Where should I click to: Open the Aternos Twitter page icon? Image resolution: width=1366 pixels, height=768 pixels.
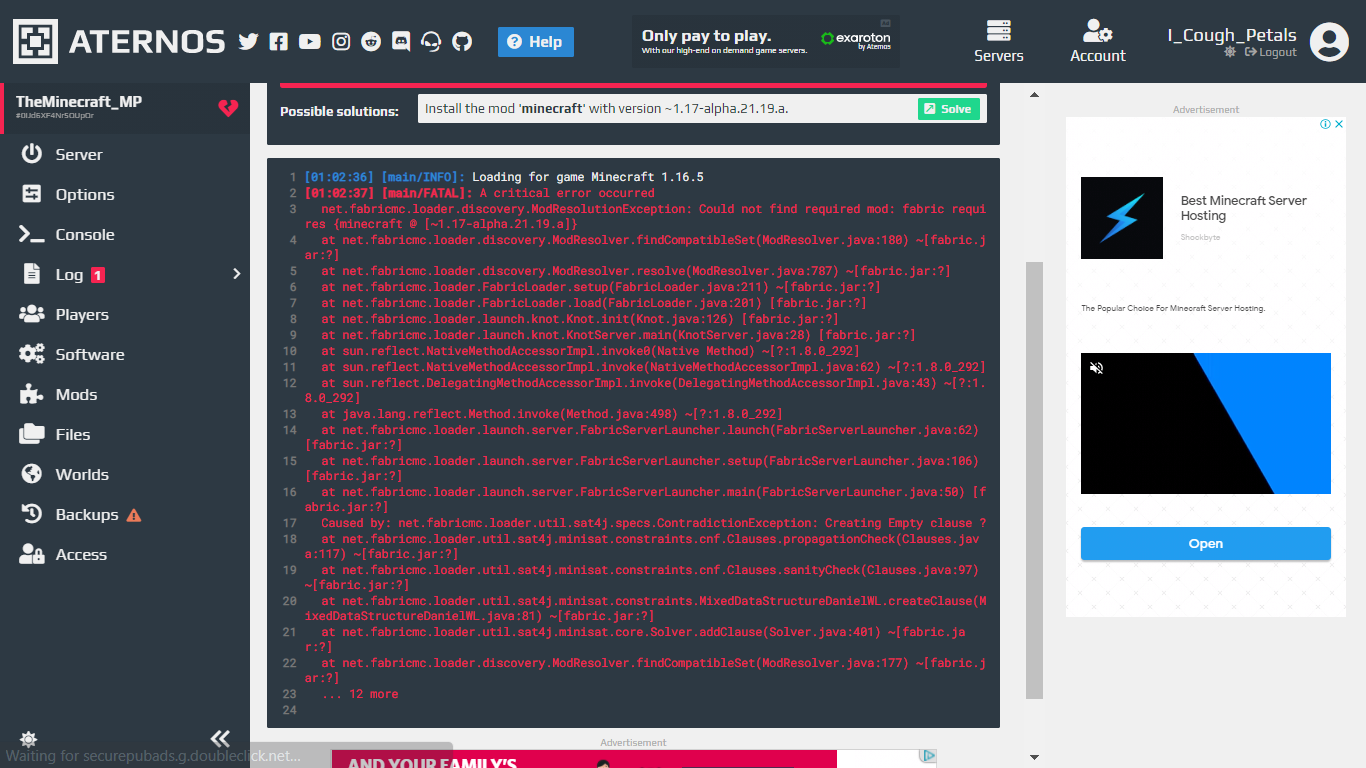click(x=248, y=41)
